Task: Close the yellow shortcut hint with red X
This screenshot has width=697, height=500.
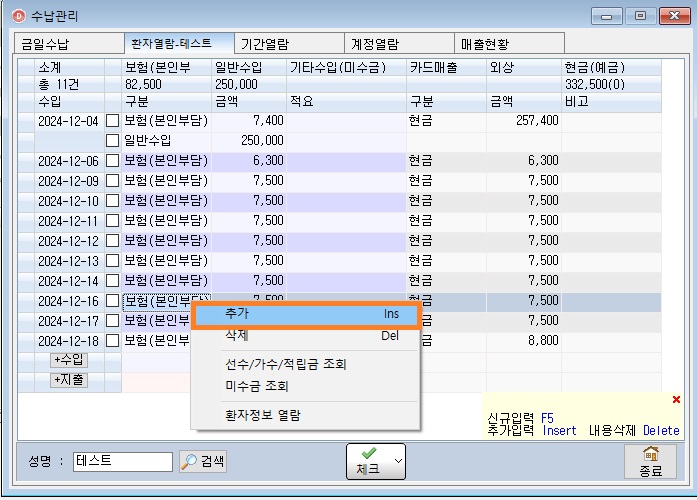Action: 676,400
